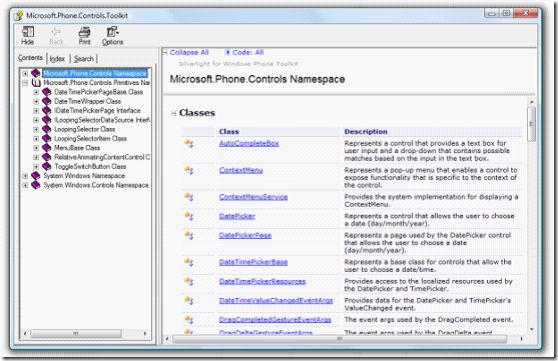Click the down arrow of the content scrollbar
558x361 pixels.
tap(531, 329)
